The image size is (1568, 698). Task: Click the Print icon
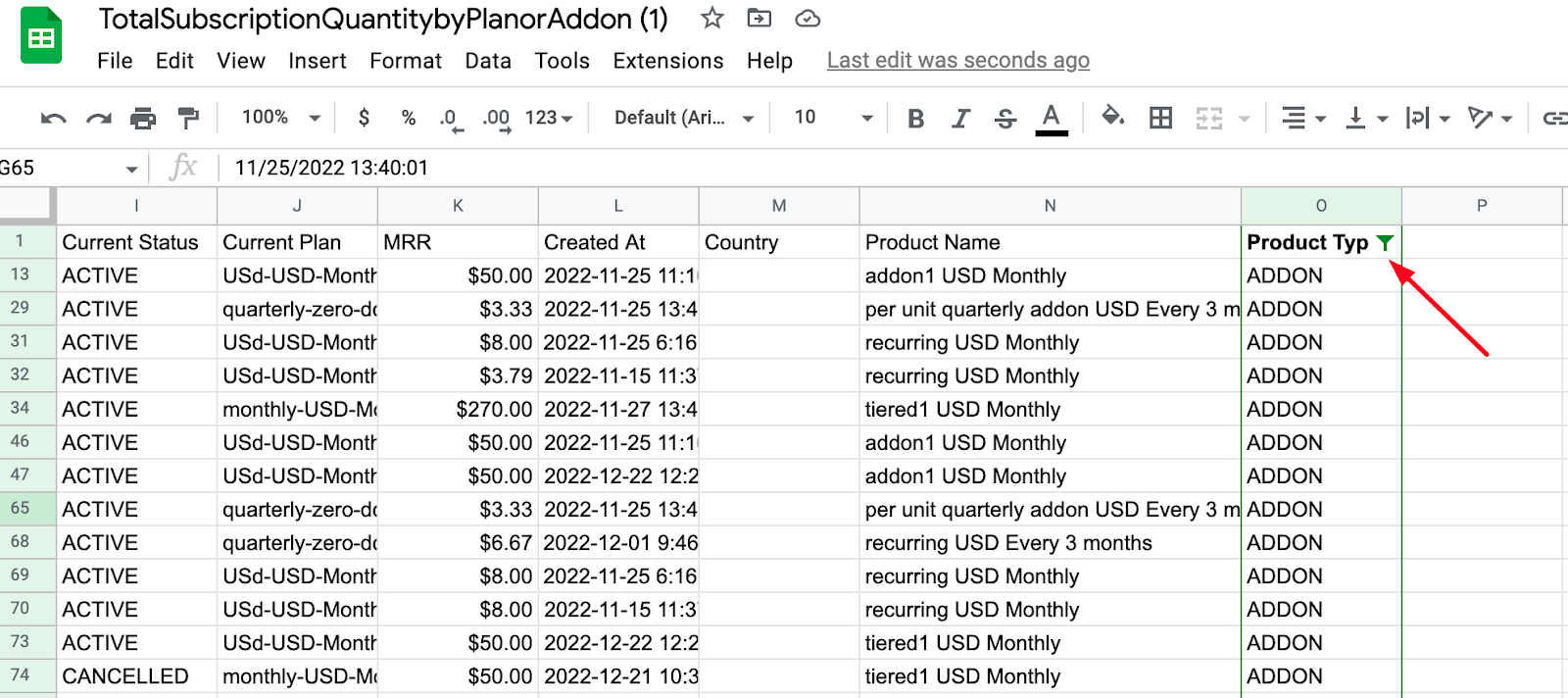coord(143,119)
